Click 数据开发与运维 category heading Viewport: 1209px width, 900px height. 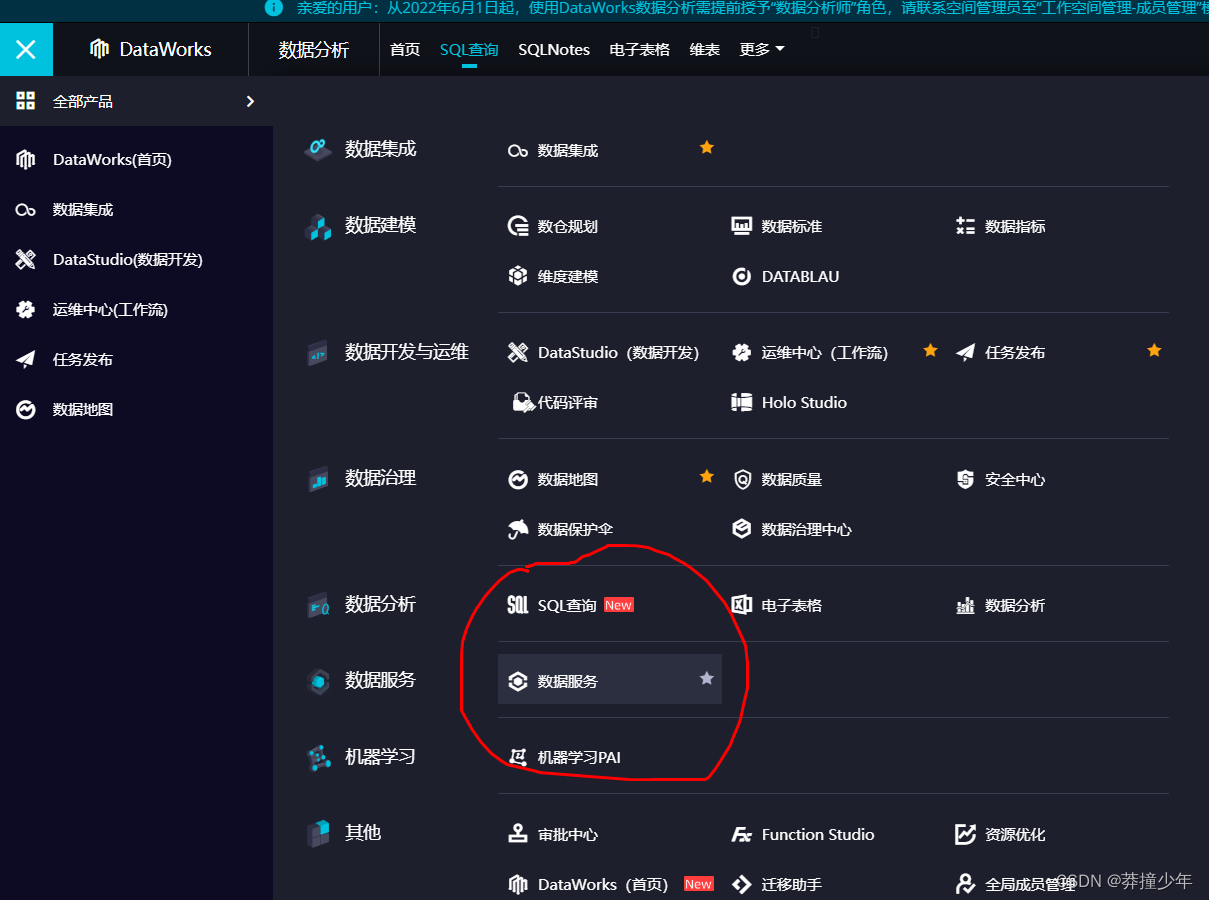407,352
